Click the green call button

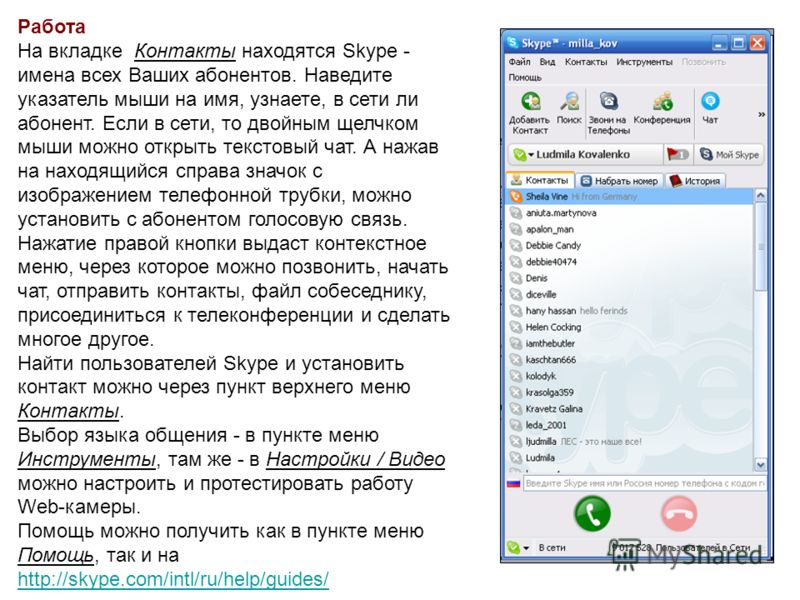click(x=592, y=514)
